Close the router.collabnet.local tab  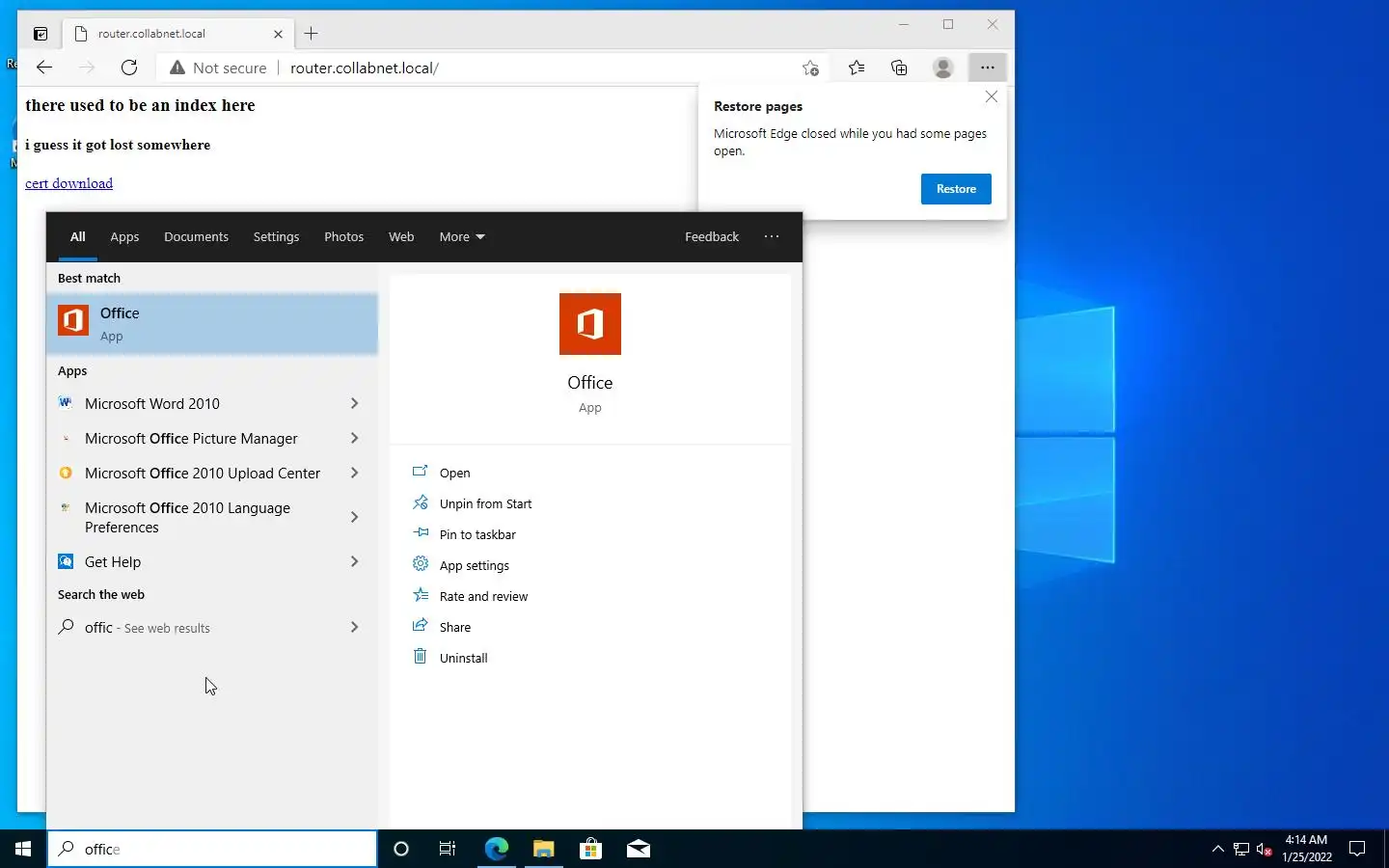point(278,34)
